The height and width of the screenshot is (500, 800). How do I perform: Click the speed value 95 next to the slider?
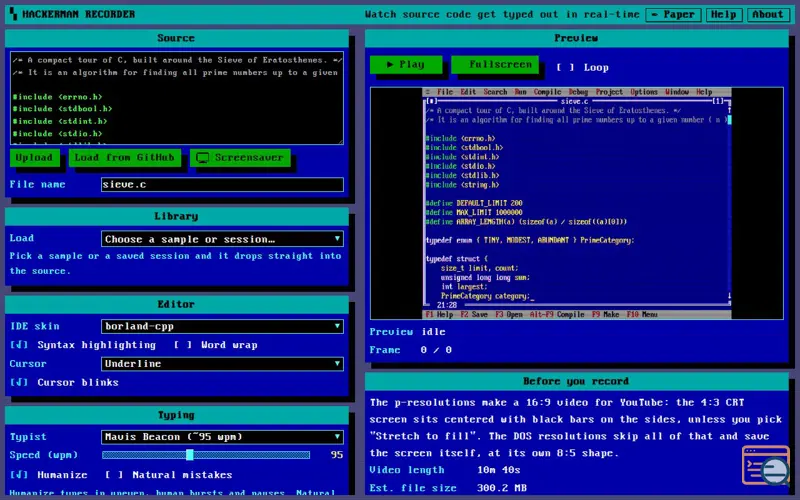(337, 455)
